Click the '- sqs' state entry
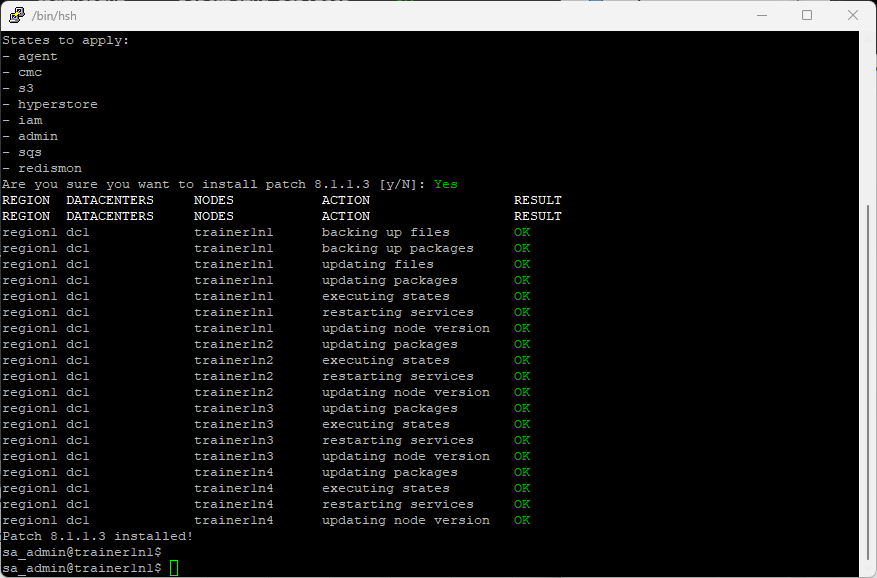 pos(22,152)
